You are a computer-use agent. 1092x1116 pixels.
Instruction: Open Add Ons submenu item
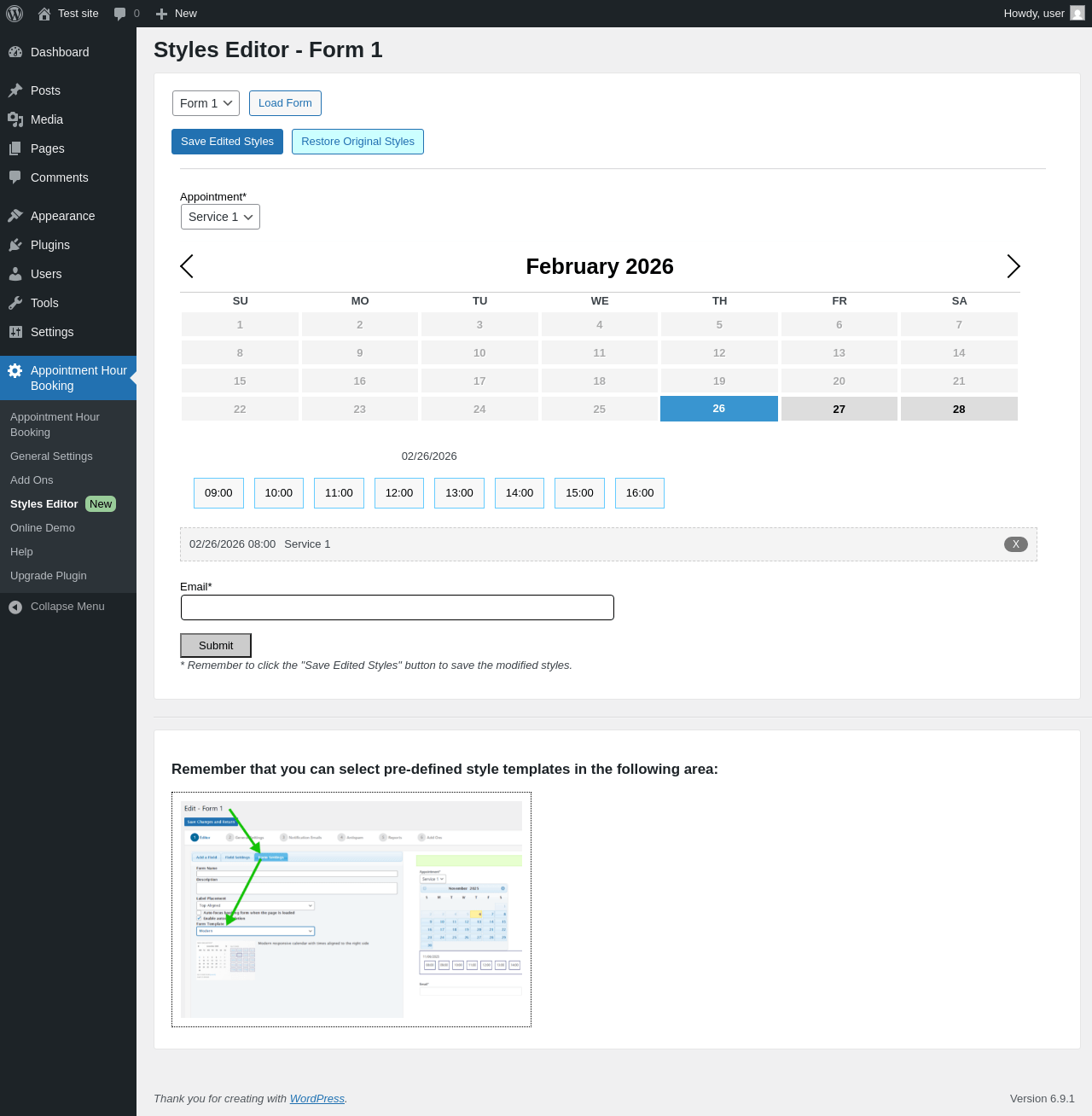tap(32, 480)
